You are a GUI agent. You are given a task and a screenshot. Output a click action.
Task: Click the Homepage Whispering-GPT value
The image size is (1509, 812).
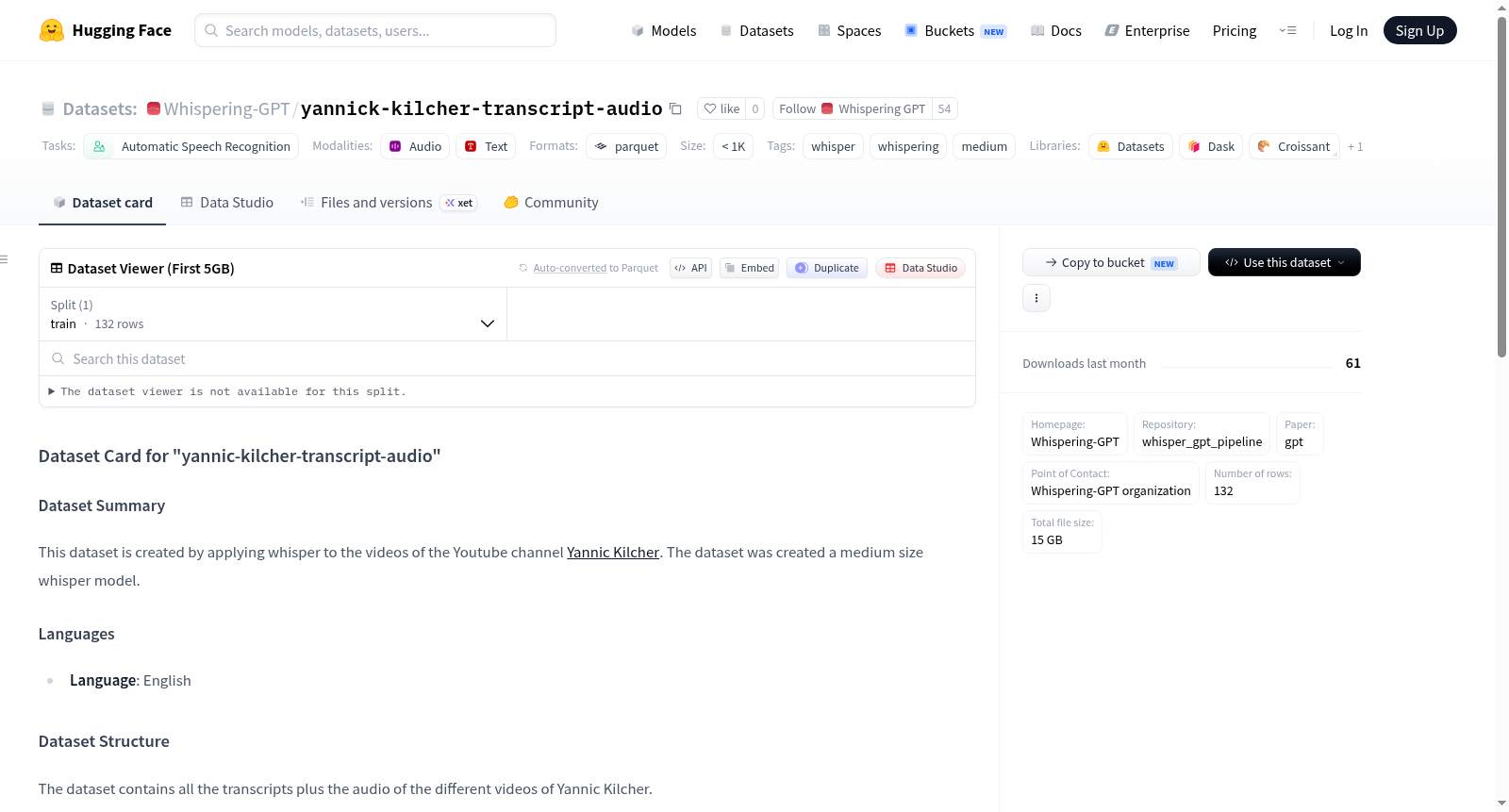(x=1075, y=441)
